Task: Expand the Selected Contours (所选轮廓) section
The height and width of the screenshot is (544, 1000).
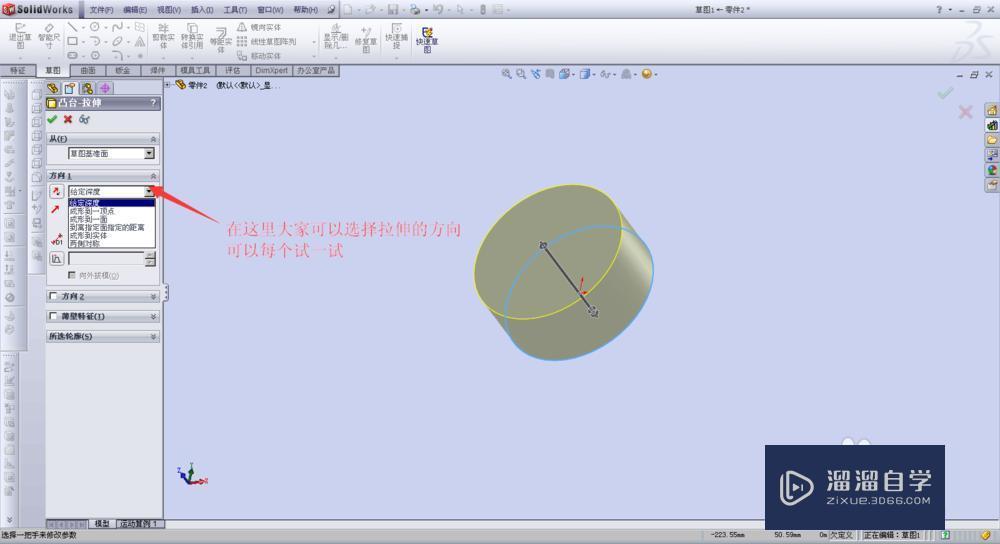Action: click(153, 336)
